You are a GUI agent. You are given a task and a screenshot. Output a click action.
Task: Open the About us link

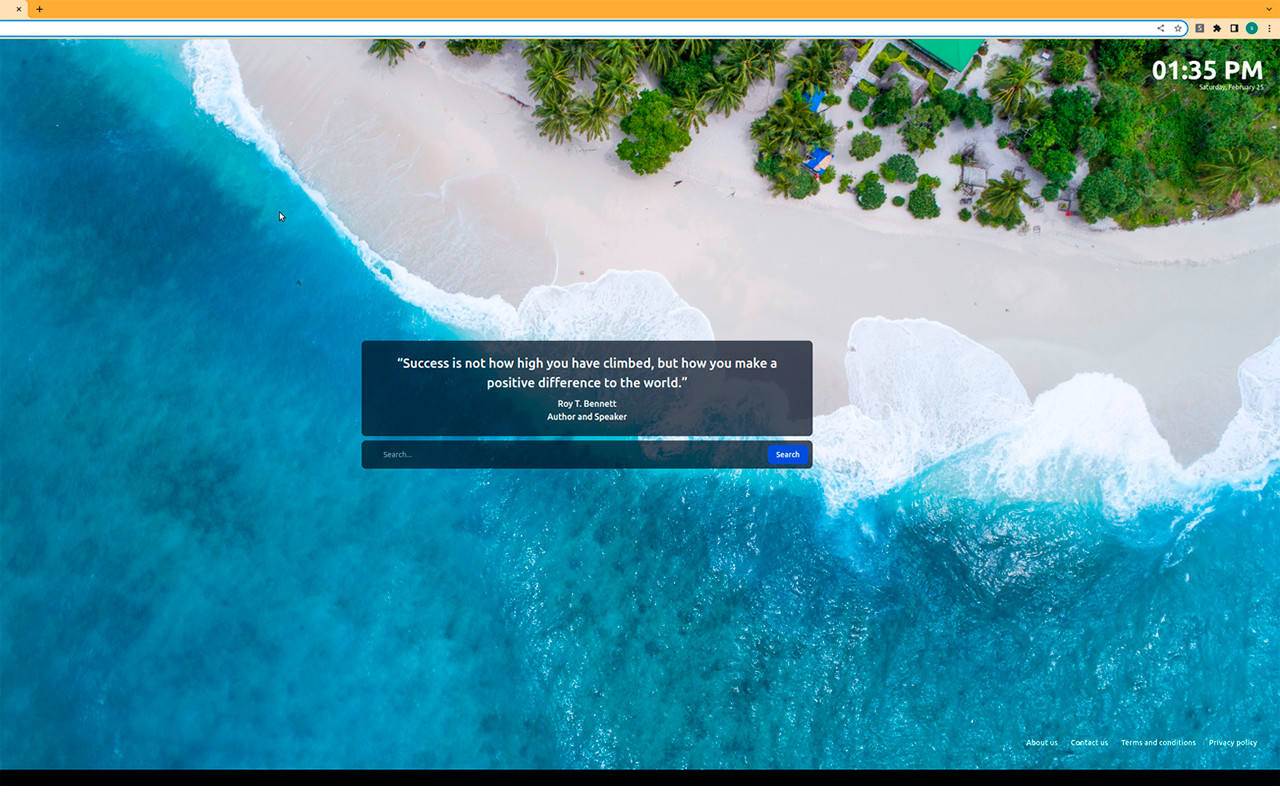pos(1041,743)
